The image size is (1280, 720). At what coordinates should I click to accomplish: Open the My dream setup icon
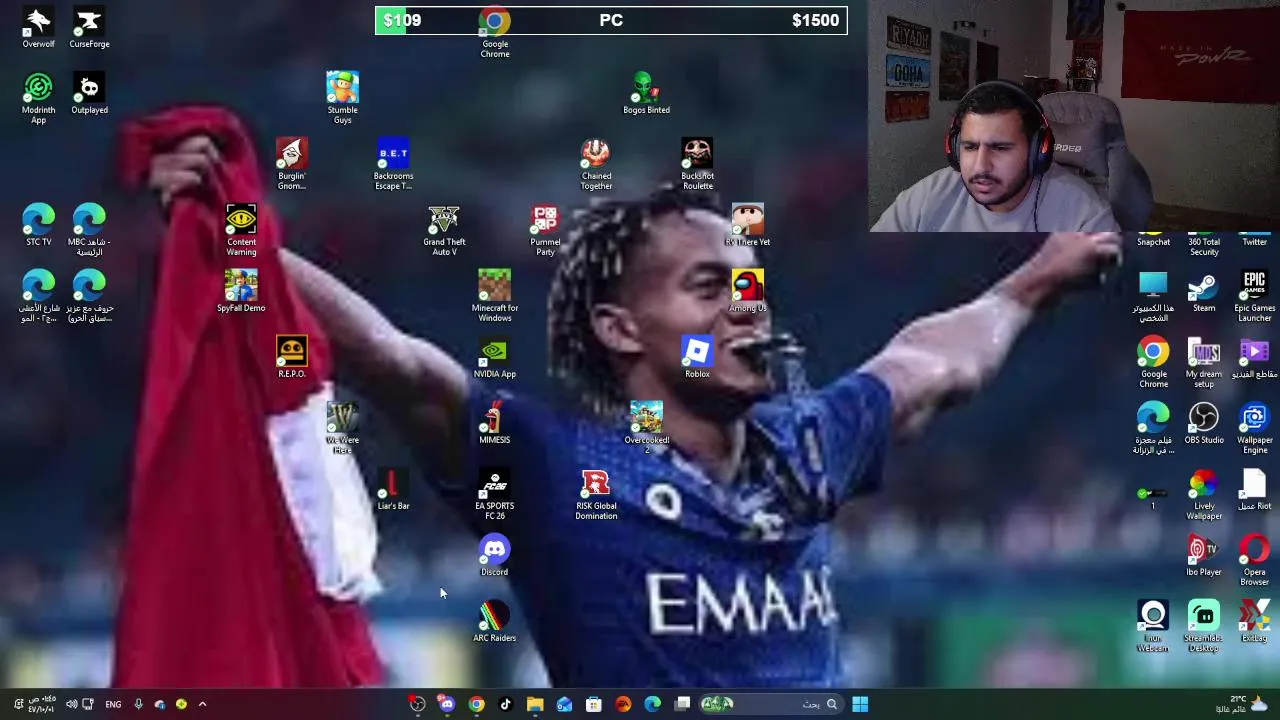coord(1204,363)
